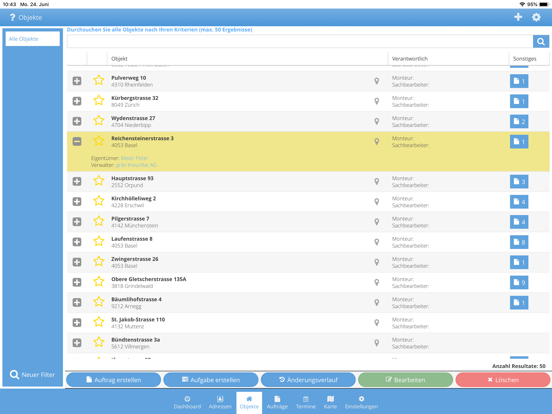Open settings gear in top bar
The width and height of the screenshot is (552, 414).
click(536, 17)
